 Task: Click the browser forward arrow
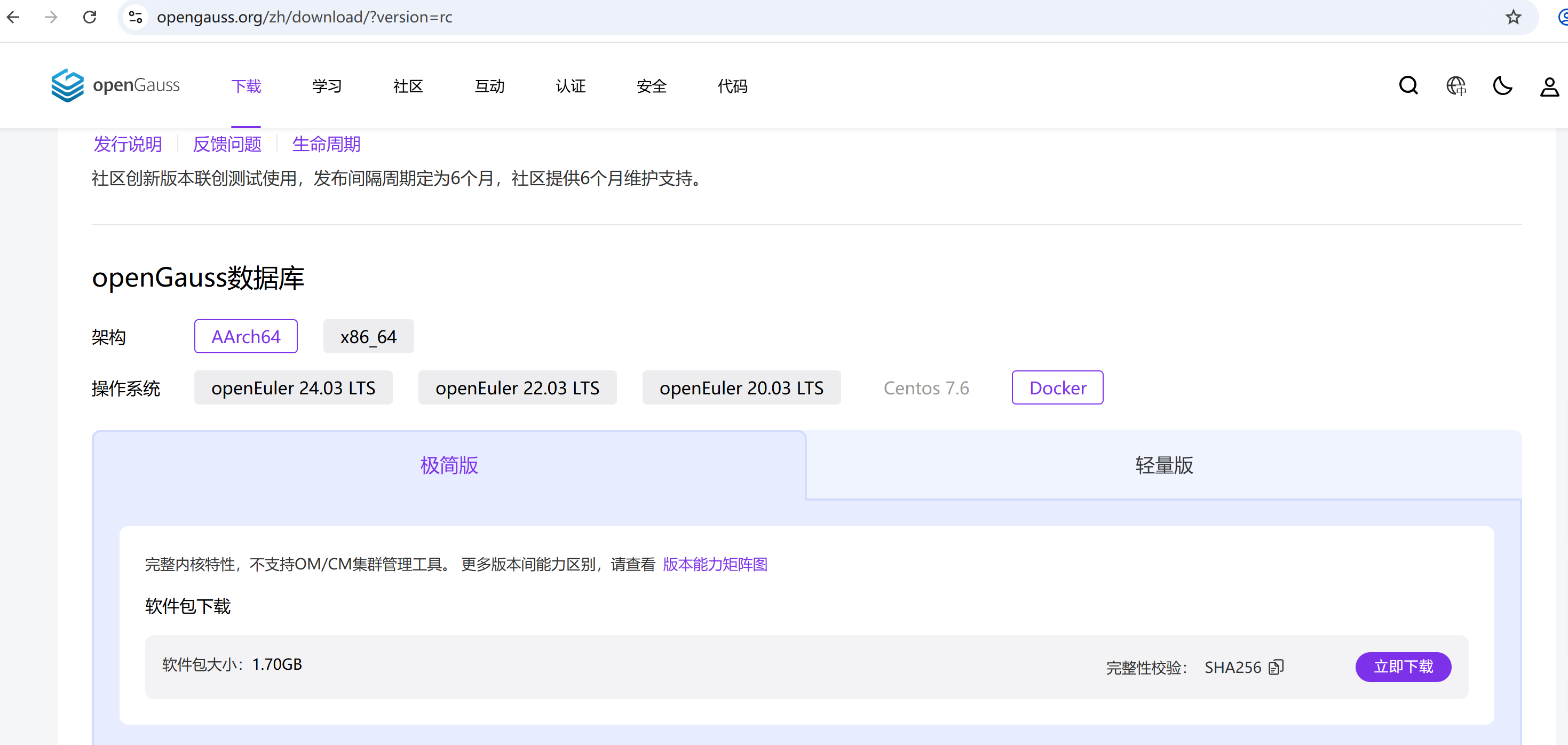point(52,17)
